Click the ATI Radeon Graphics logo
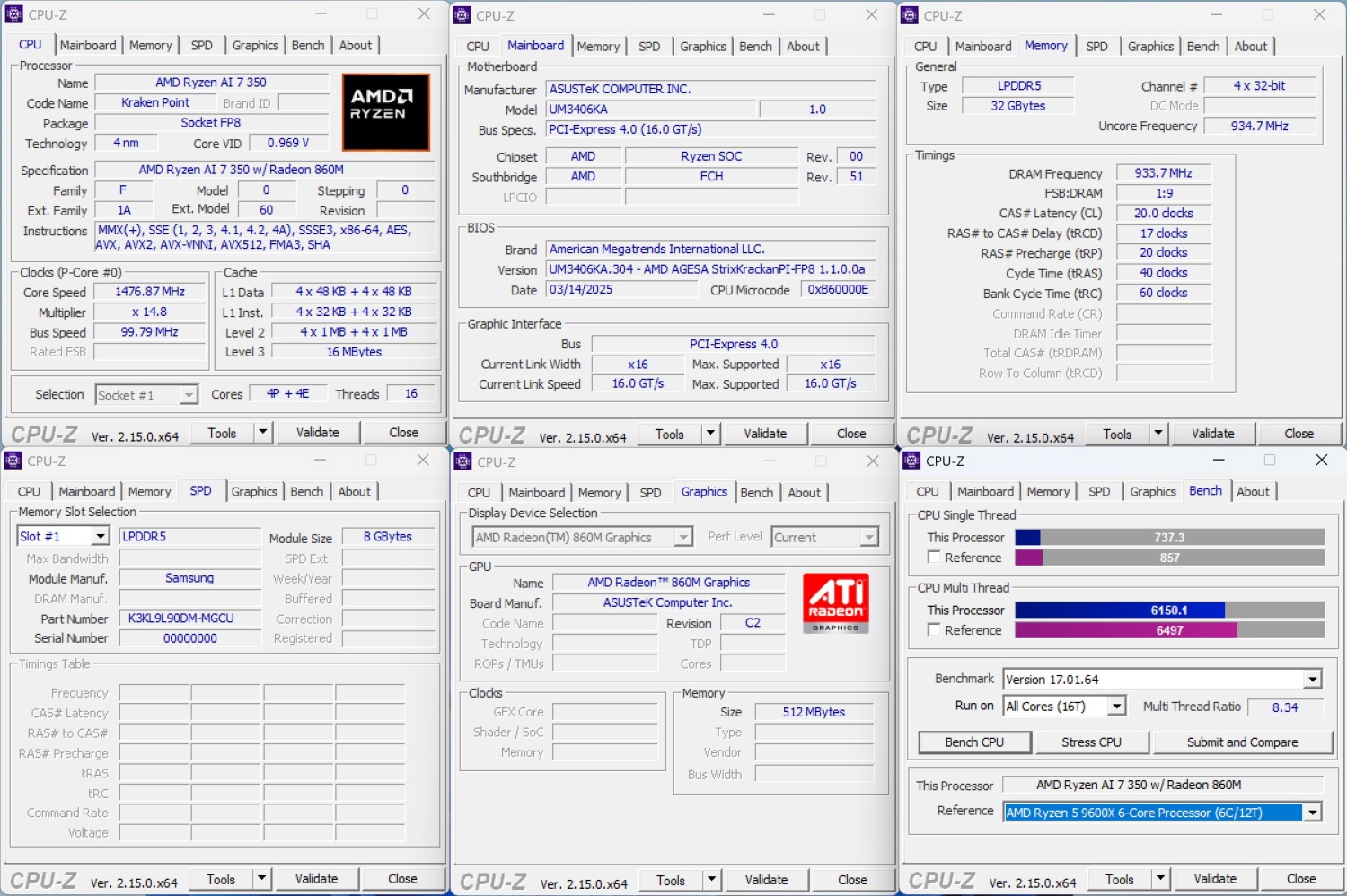The width and height of the screenshot is (1347, 896). pos(835,602)
